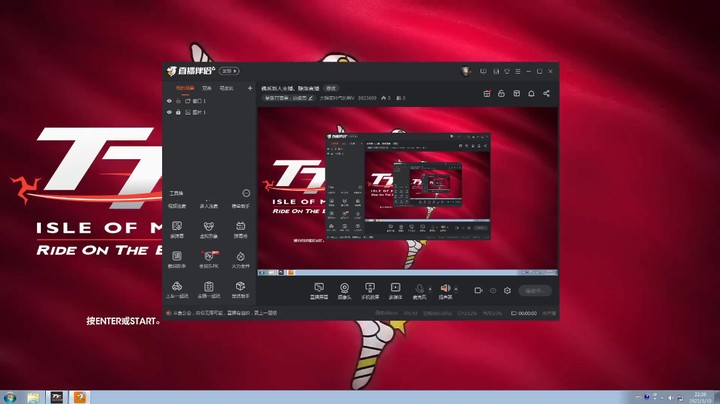Click the viewer count beside popularity
Image resolution: width=720 pixels, height=404 pixels.
[400, 98]
